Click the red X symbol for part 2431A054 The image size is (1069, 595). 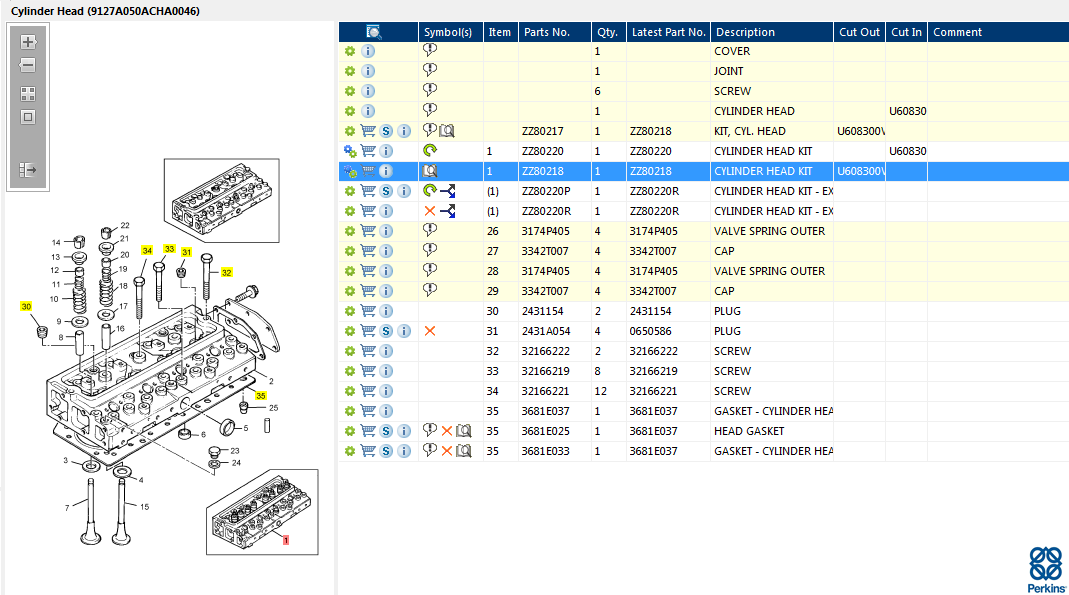click(x=430, y=331)
